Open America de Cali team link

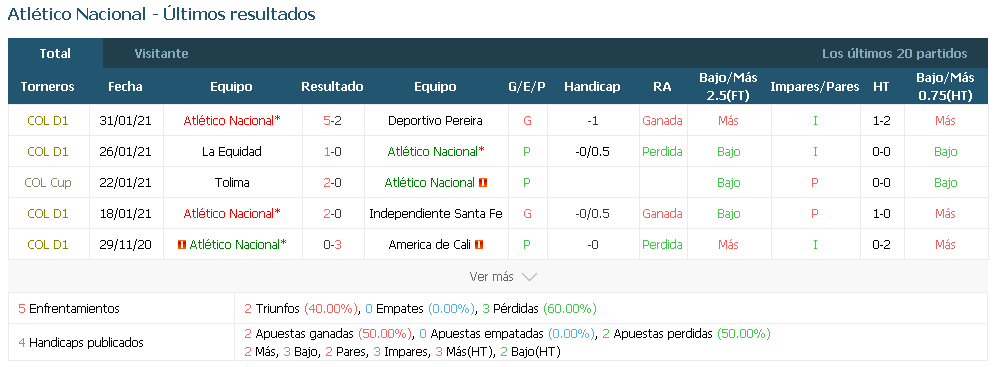429,245
